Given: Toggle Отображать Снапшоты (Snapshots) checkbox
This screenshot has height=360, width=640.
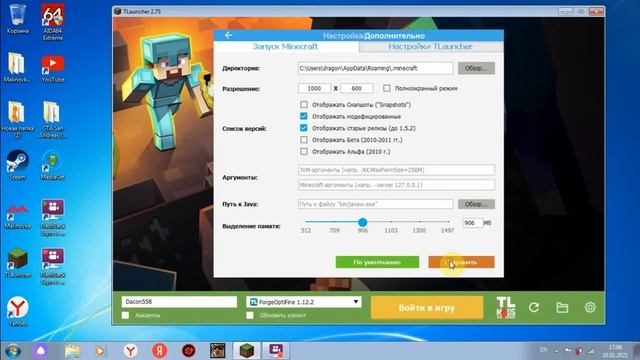Looking at the screenshot, I should (x=304, y=104).
